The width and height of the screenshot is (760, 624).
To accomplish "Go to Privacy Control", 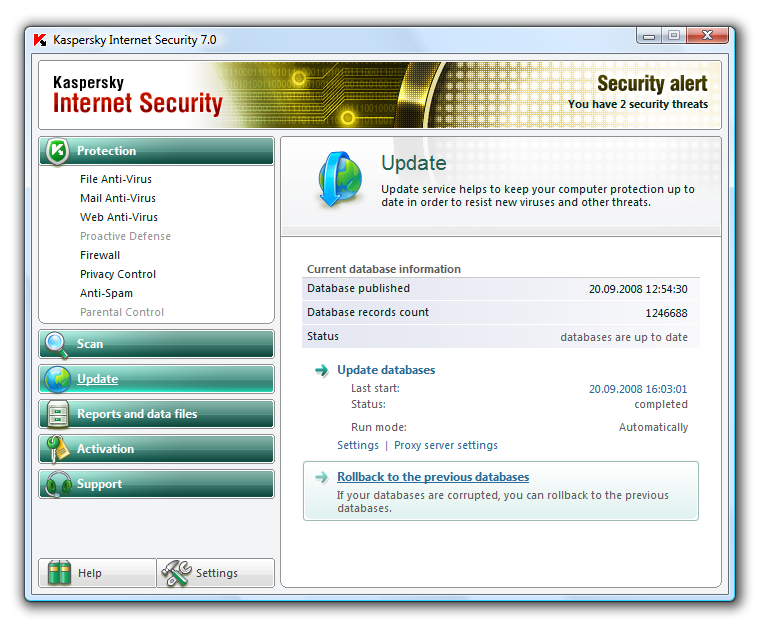I will click(118, 274).
